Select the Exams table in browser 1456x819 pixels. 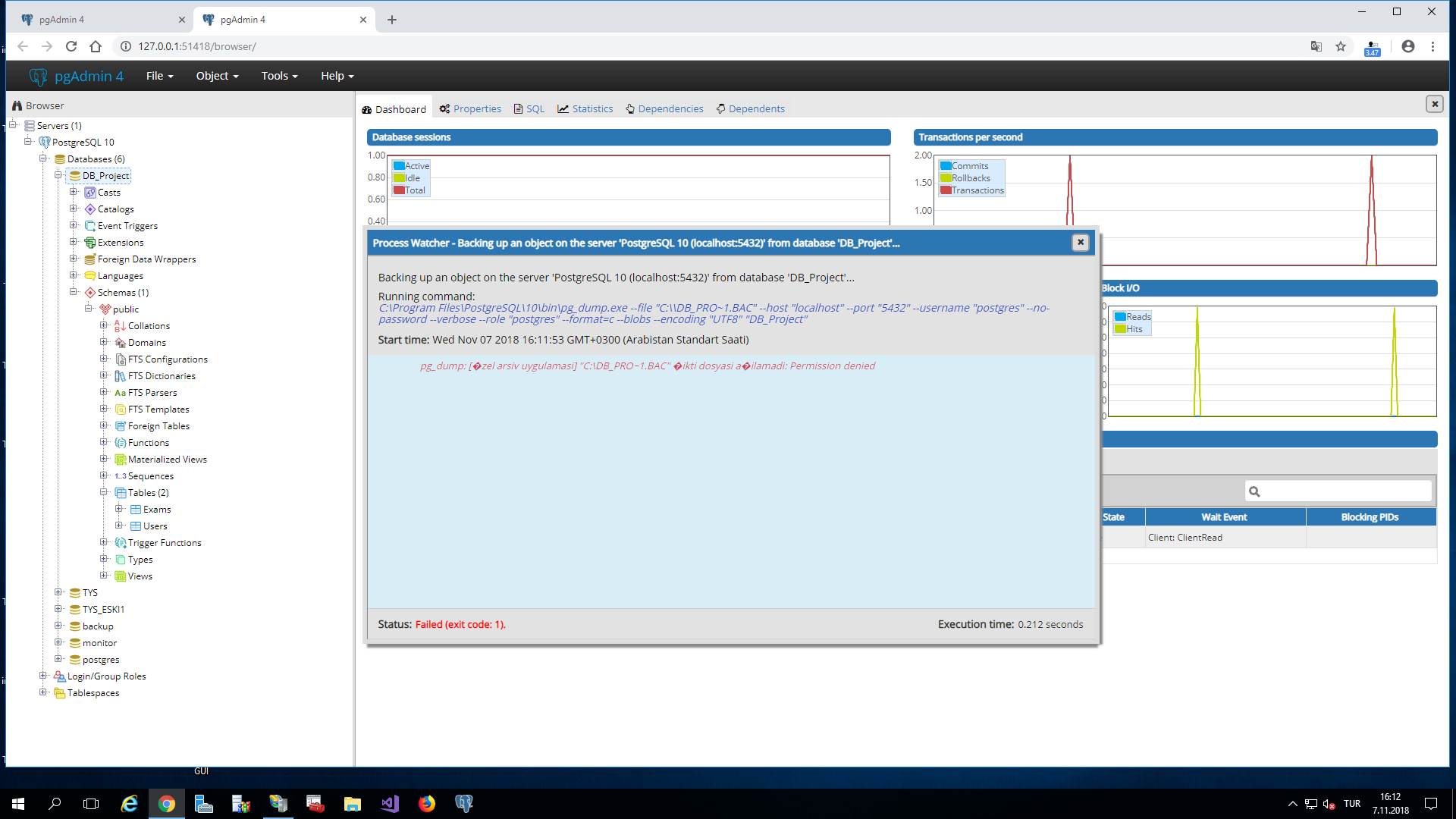tap(156, 509)
